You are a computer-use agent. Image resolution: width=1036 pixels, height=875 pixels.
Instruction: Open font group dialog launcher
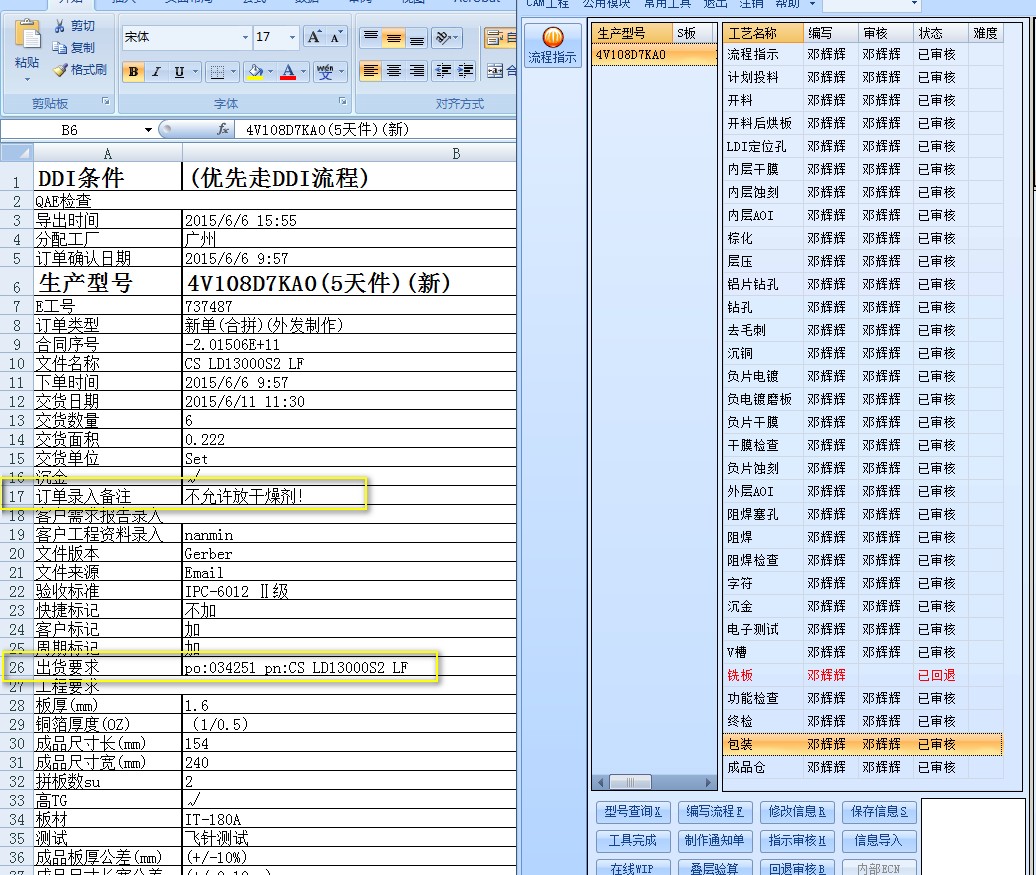point(342,101)
